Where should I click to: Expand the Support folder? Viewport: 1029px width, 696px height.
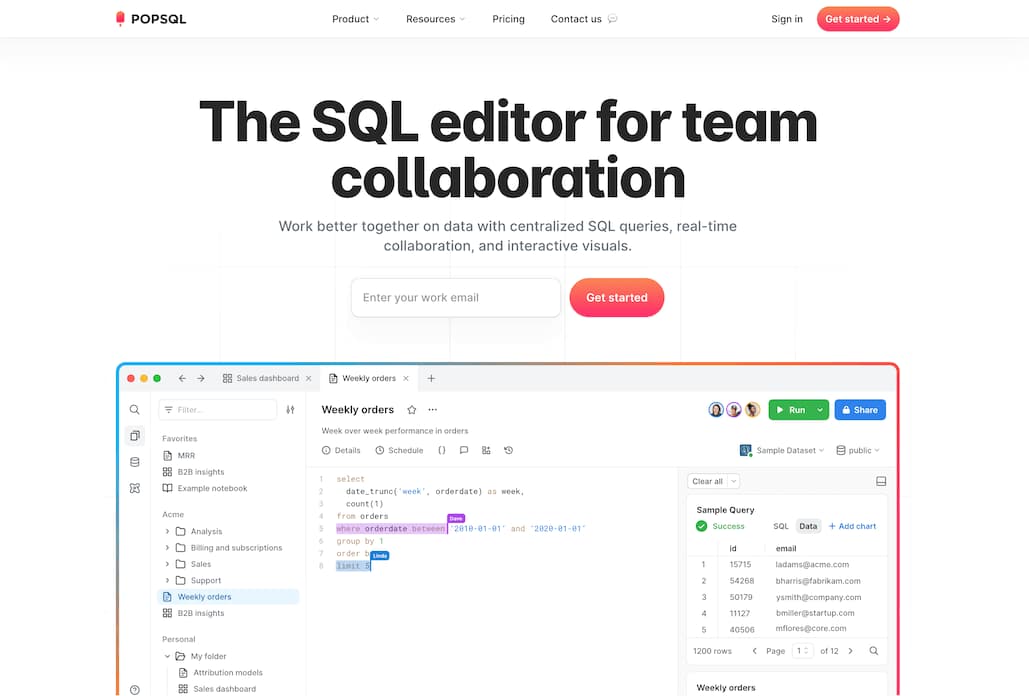(167, 581)
